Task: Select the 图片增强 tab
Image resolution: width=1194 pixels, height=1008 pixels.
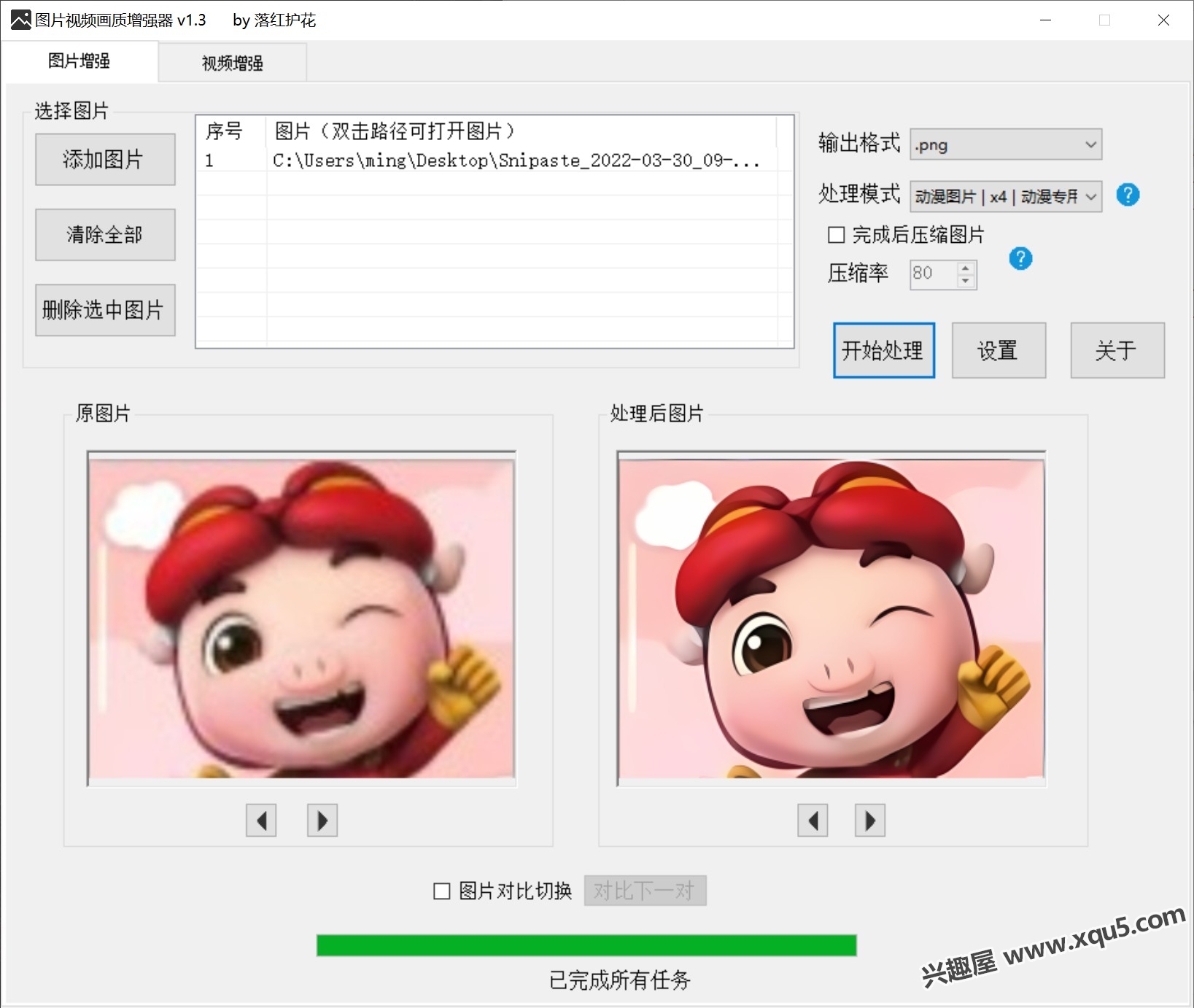Action: click(79, 61)
